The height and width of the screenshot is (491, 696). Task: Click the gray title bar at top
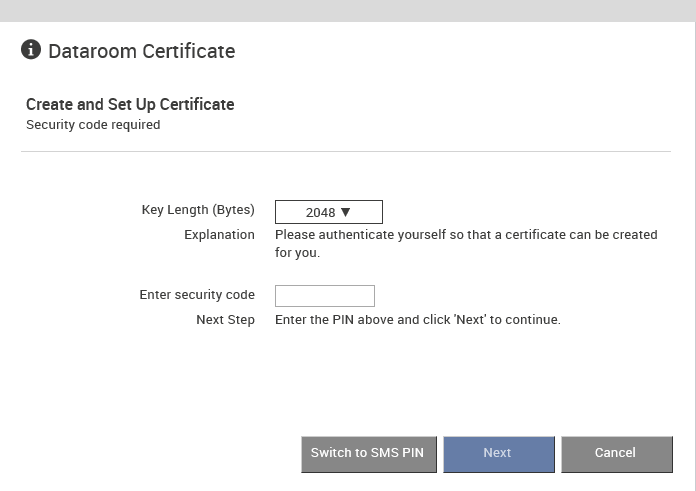tap(348, 11)
